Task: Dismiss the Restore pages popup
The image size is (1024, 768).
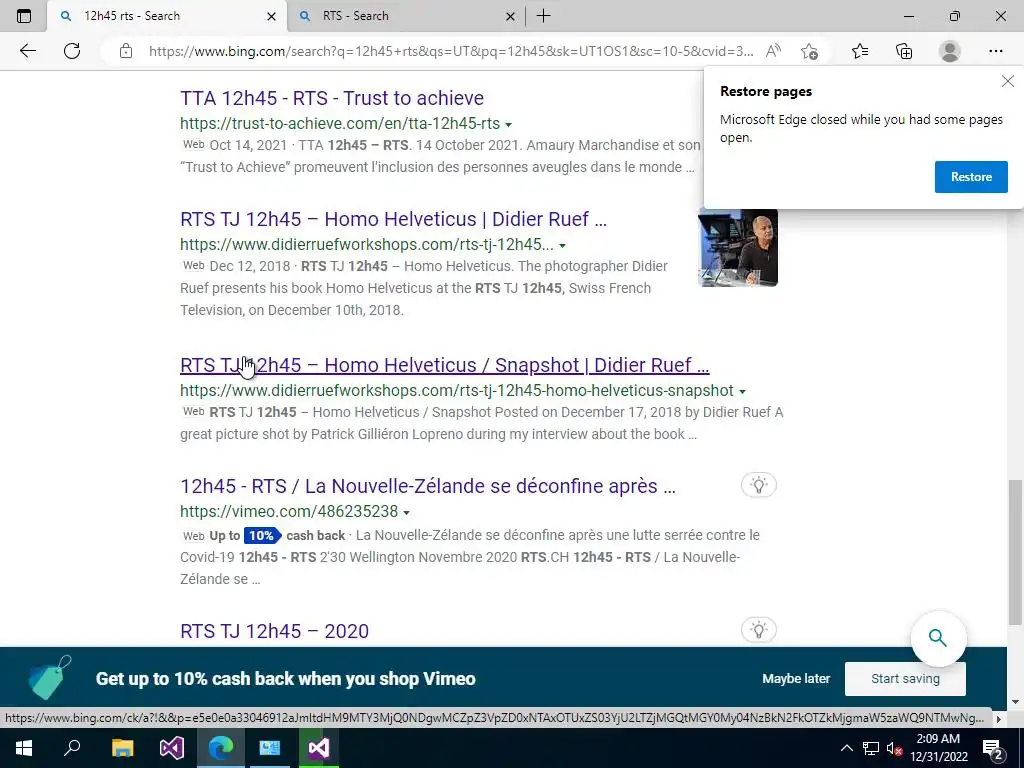Action: (1008, 81)
